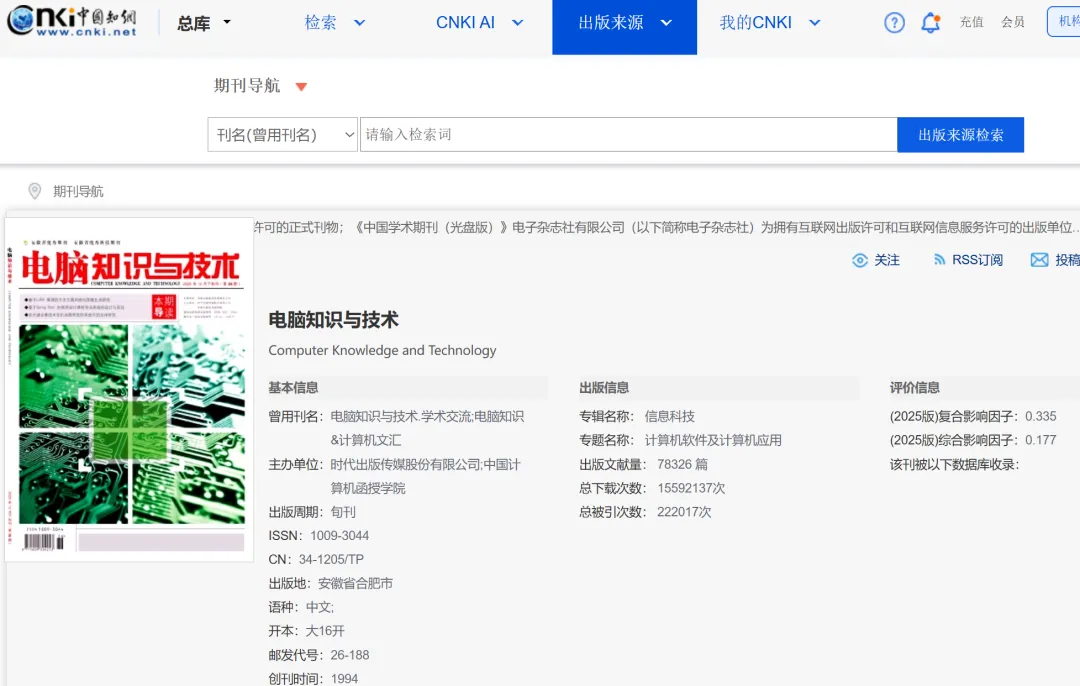Click the chat bubble icon near the bell

tap(931, 22)
